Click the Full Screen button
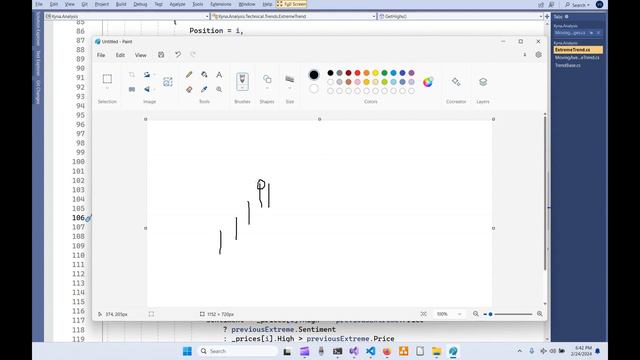The image size is (640, 360). coord(291,4)
